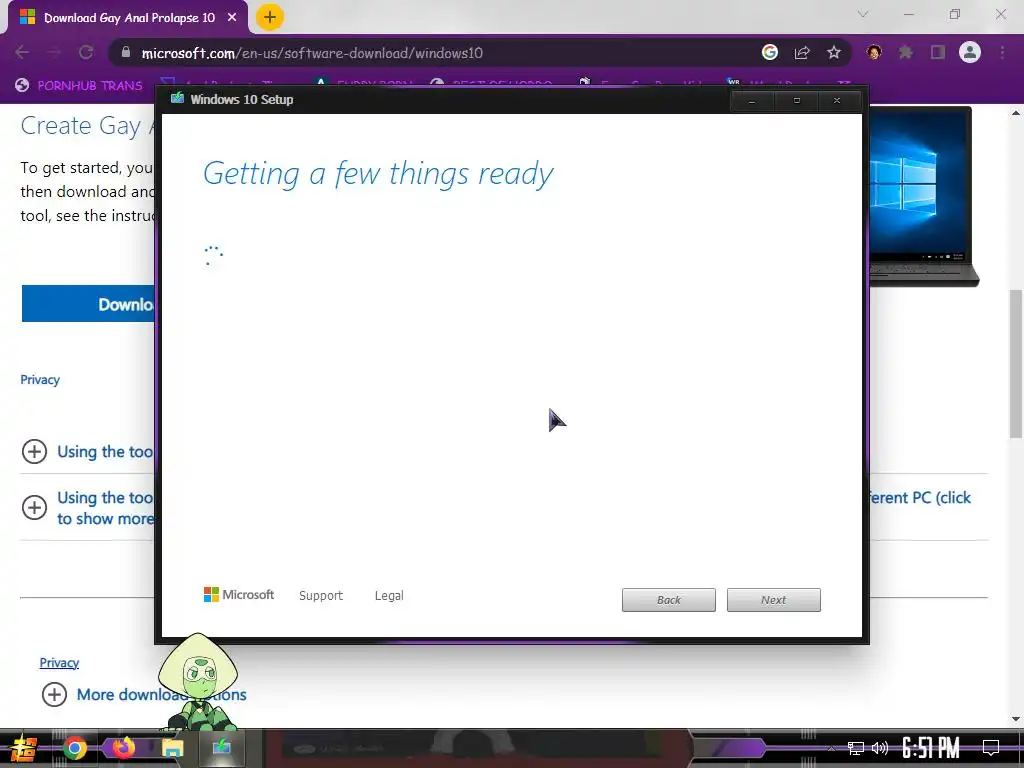Viewport: 1024px width, 768px height.
Task: Click the padlock site info icon
Action: coord(126,52)
